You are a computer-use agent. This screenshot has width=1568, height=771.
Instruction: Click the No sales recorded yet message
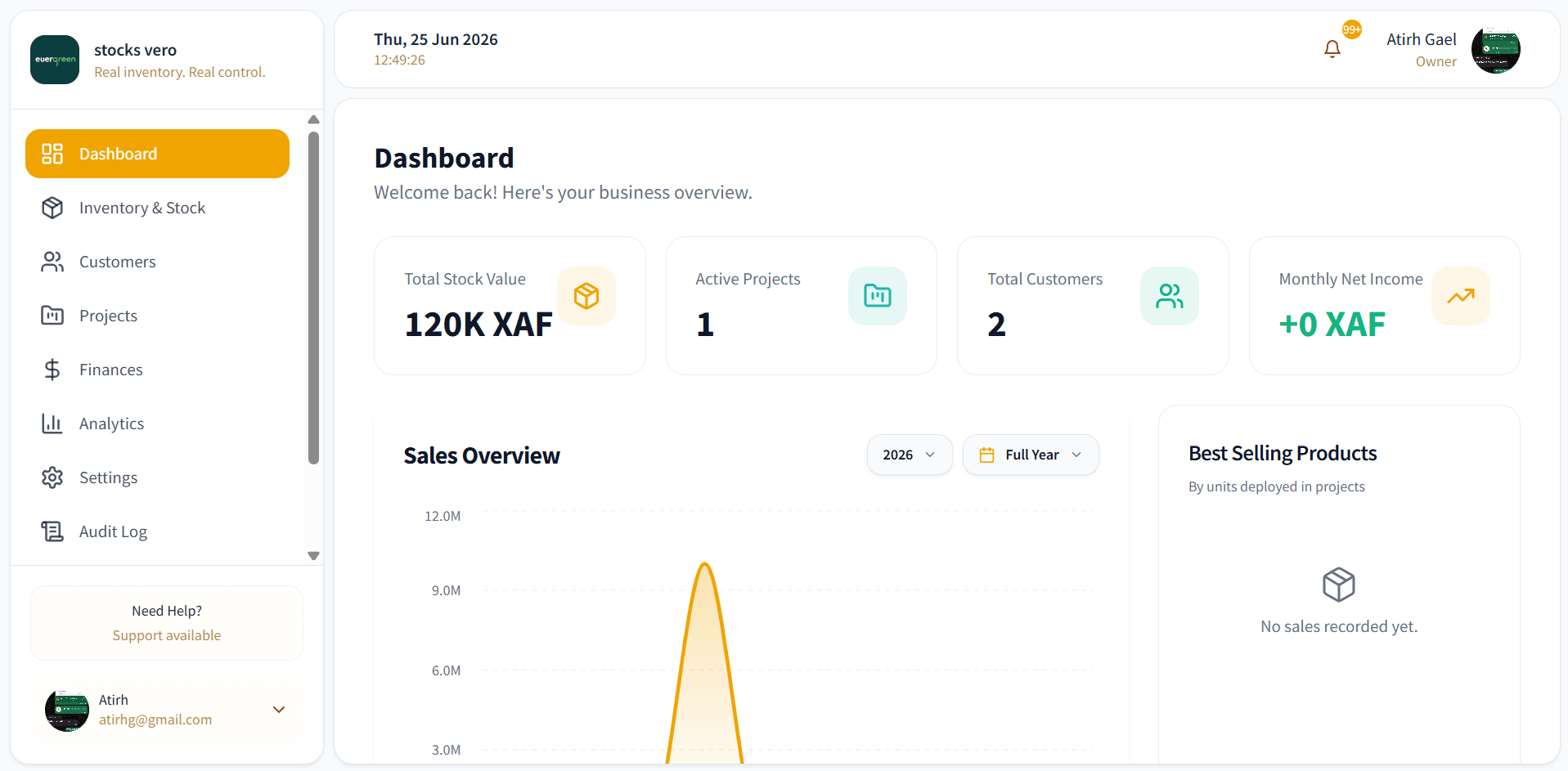click(1339, 626)
